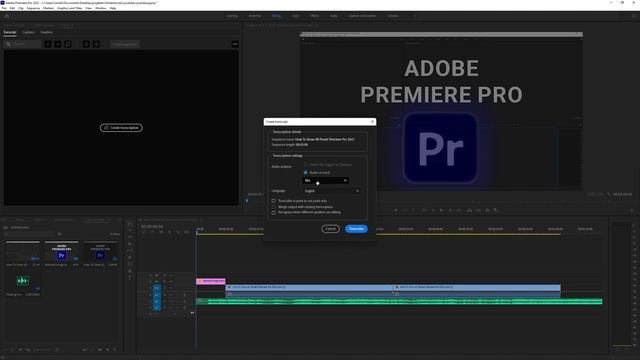Enable Transcribe in point to out point only
The width and height of the screenshot is (640, 360).
click(273, 201)
